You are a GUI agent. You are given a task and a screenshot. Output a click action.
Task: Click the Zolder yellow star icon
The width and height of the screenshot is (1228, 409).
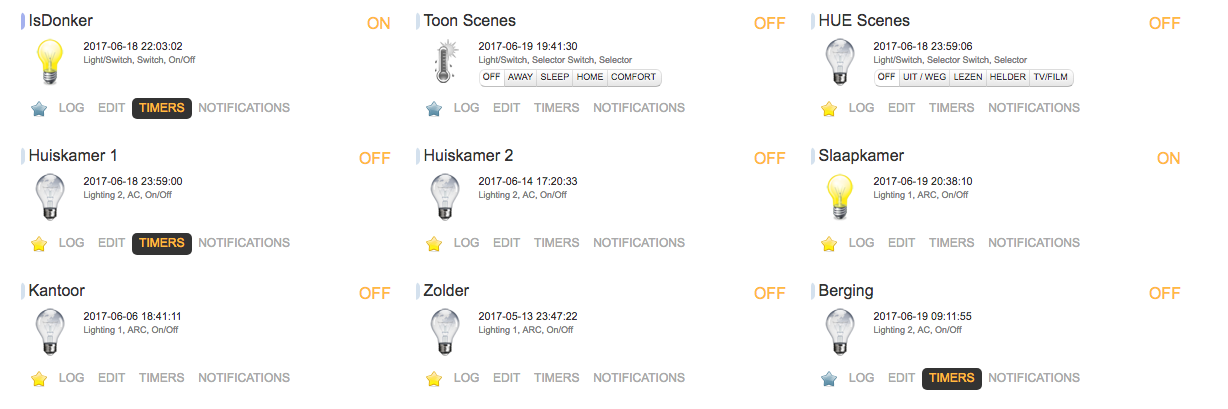[x=434, y=378]
